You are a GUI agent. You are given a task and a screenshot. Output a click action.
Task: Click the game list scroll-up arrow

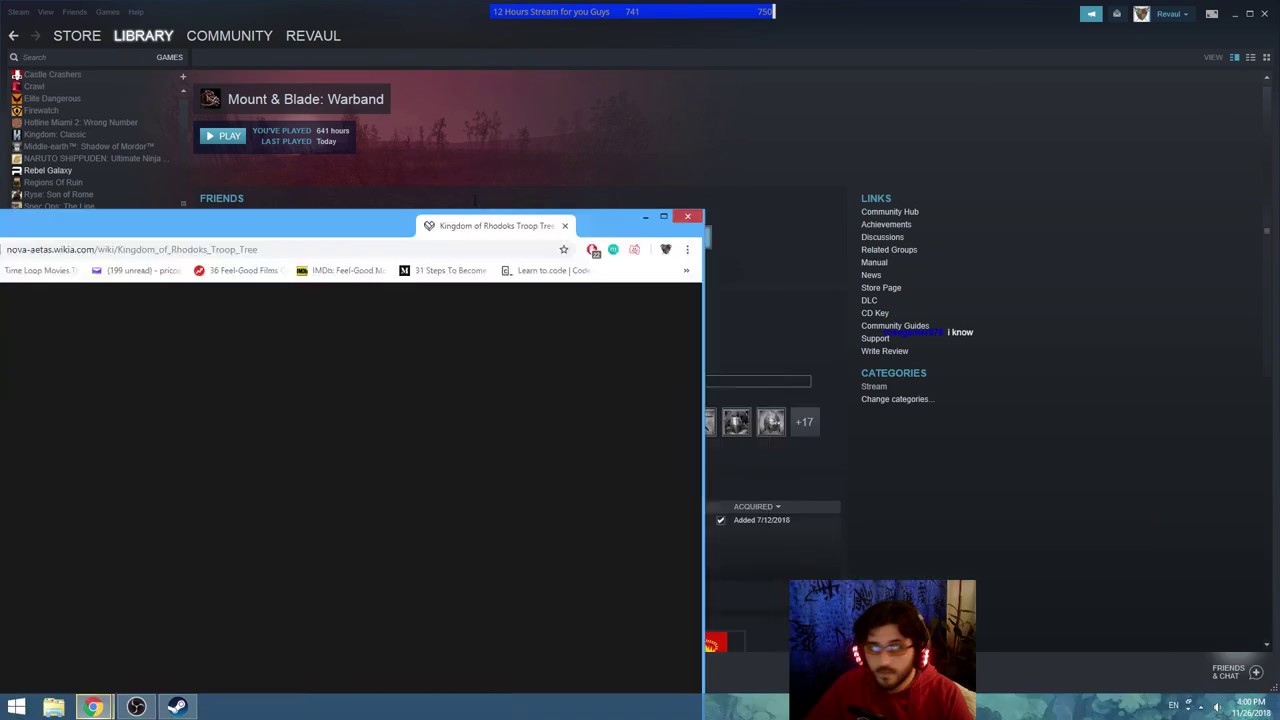click(x=183, y=91)
